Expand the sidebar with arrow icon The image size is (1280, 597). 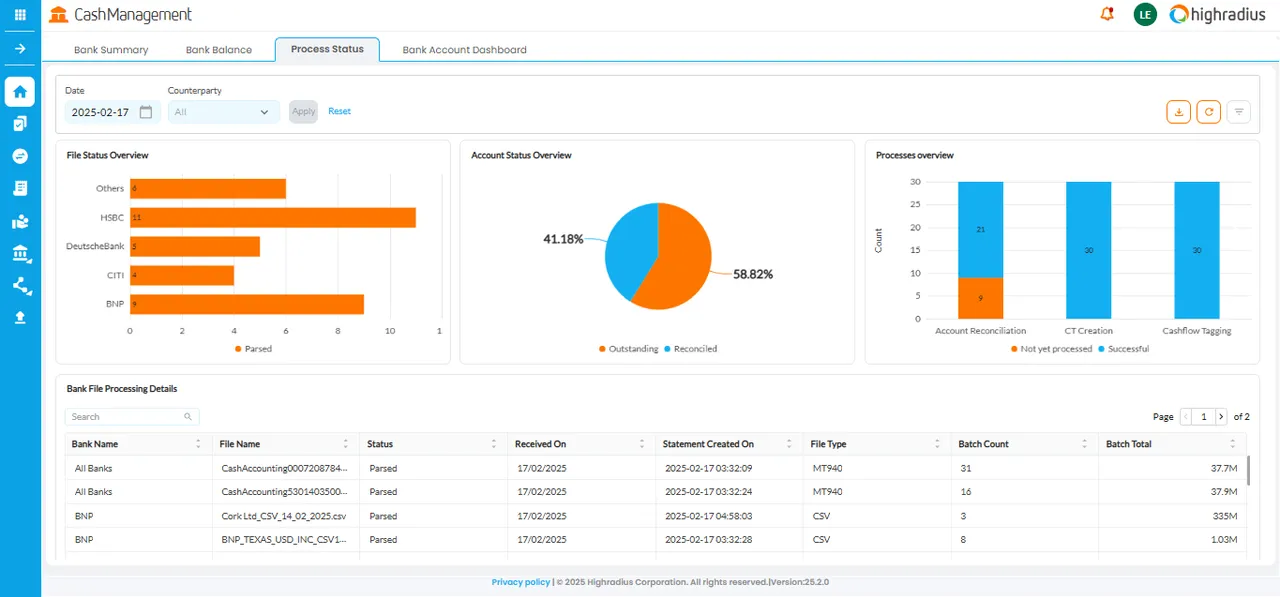pos(20,48)
